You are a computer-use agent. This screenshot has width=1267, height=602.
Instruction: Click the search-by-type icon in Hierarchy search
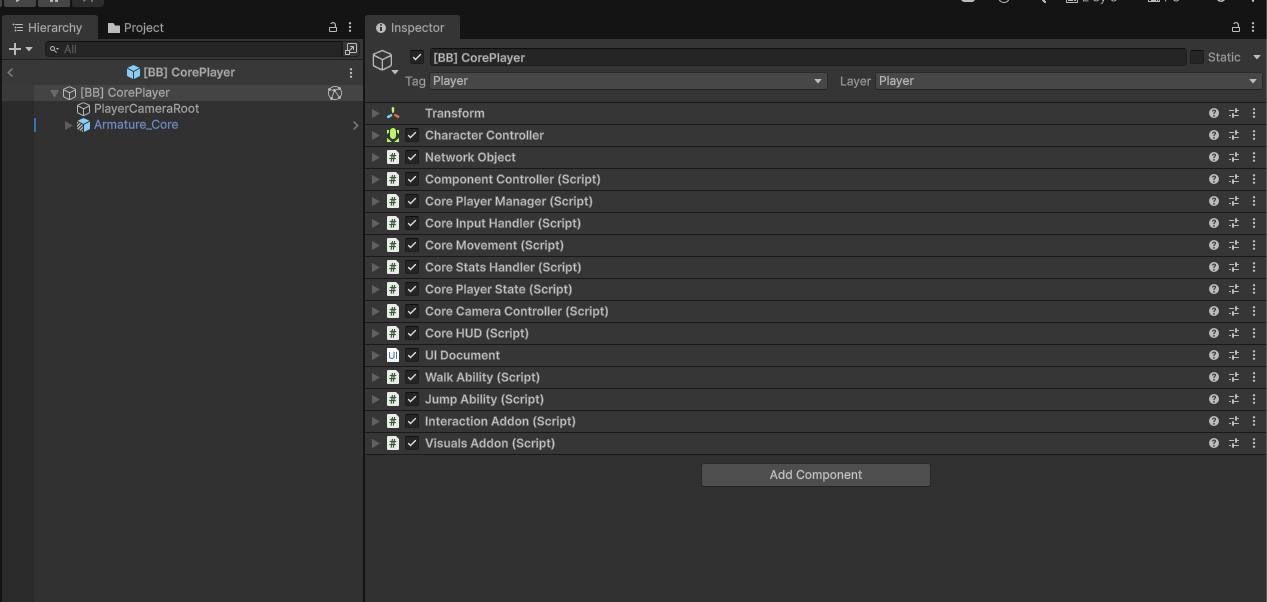[351, 49]
